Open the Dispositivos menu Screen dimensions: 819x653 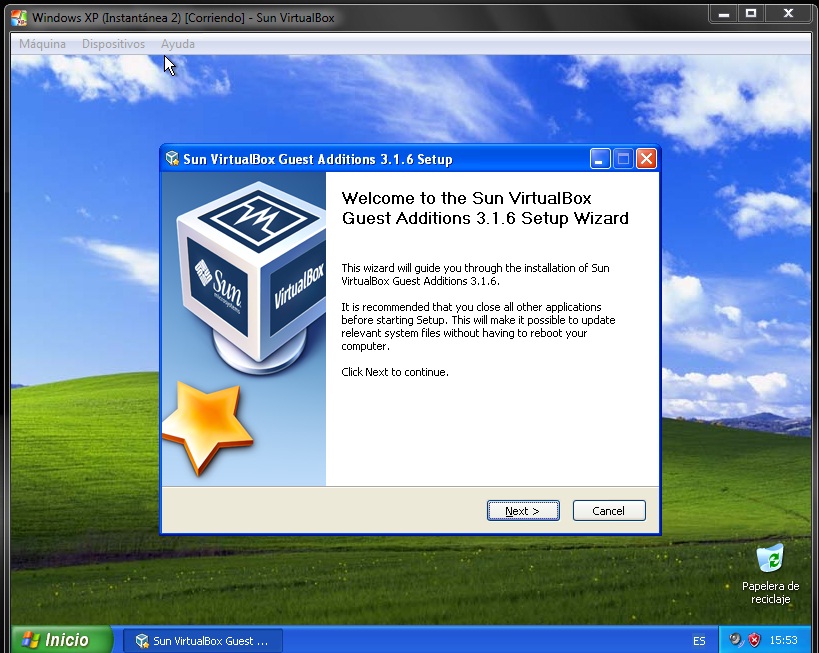pos(113,44)
